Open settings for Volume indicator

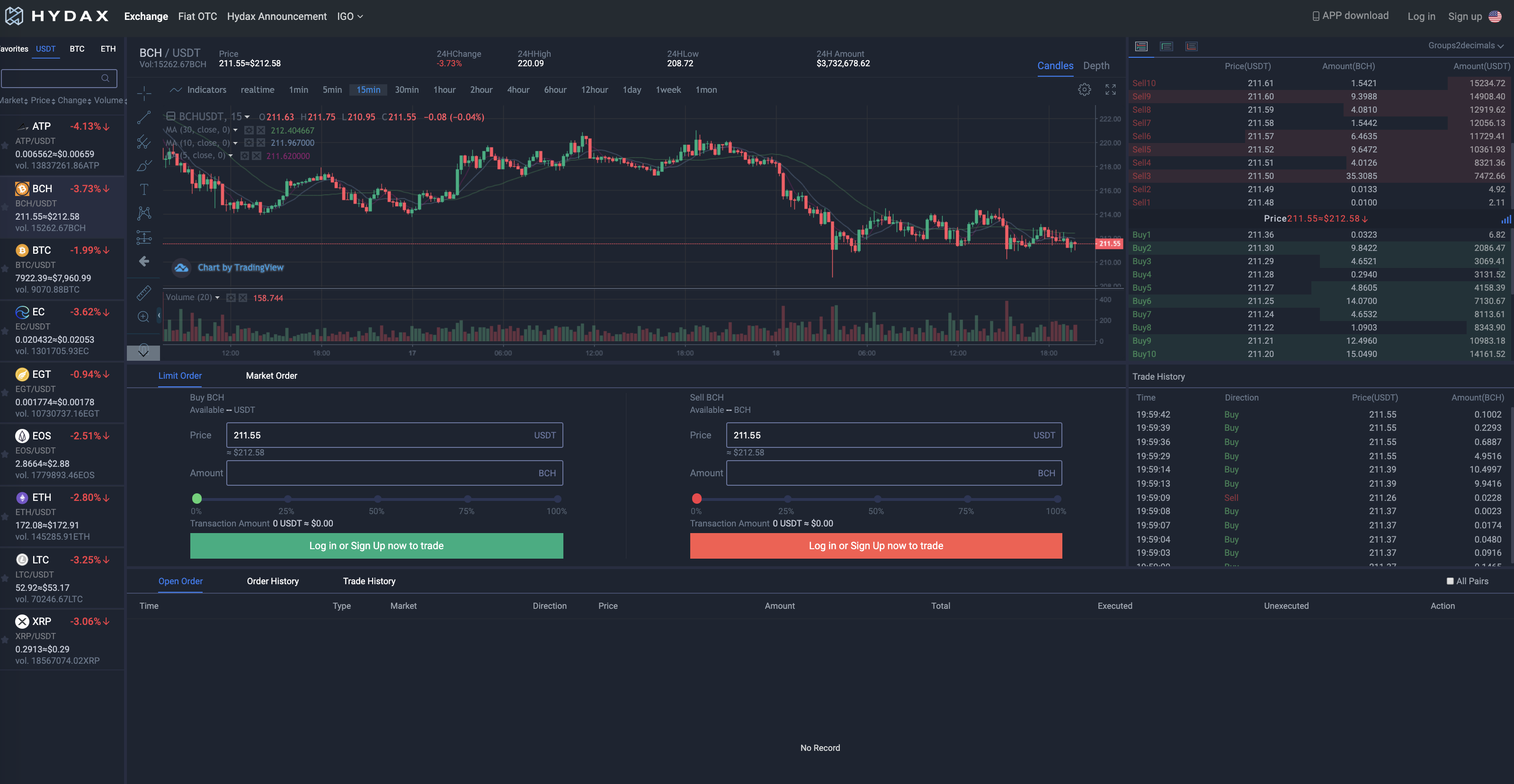pyautogui.click(x=232, y=298)
